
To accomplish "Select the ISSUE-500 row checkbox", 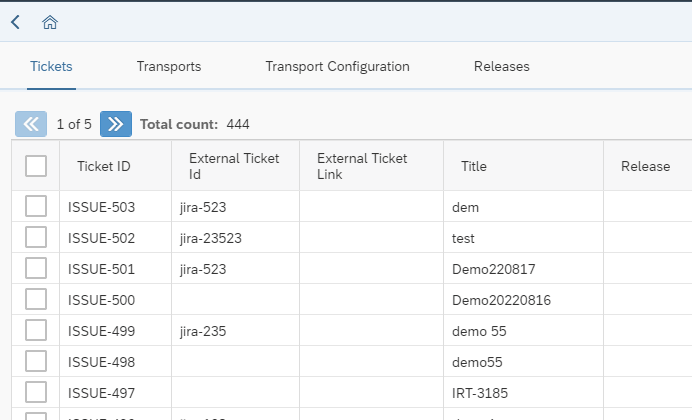I will click(x=36, y=299).
